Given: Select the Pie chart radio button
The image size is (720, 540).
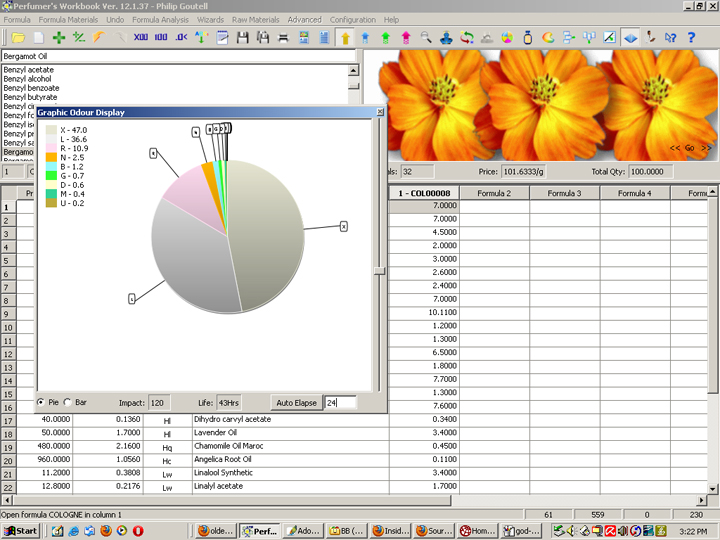Looking at the screenshot, I should [42, 402].
